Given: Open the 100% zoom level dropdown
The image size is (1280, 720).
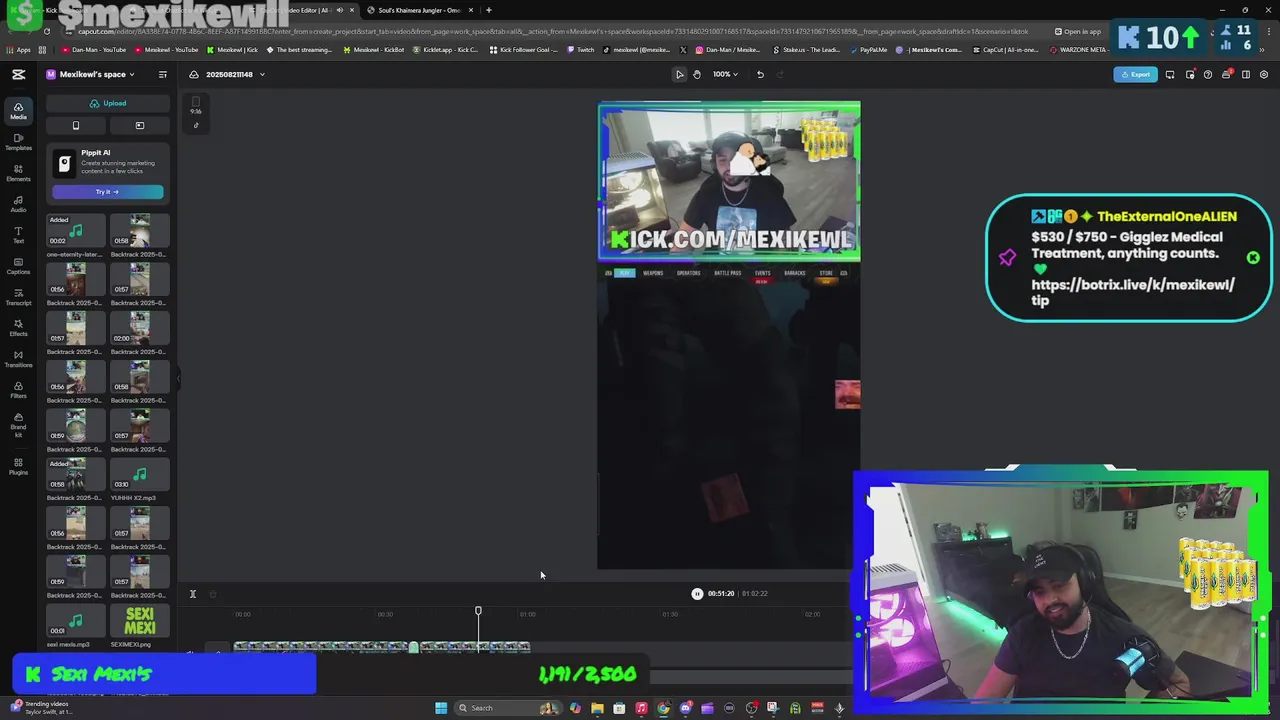Looking at the screenshot, I should click(x=725, y=74).
